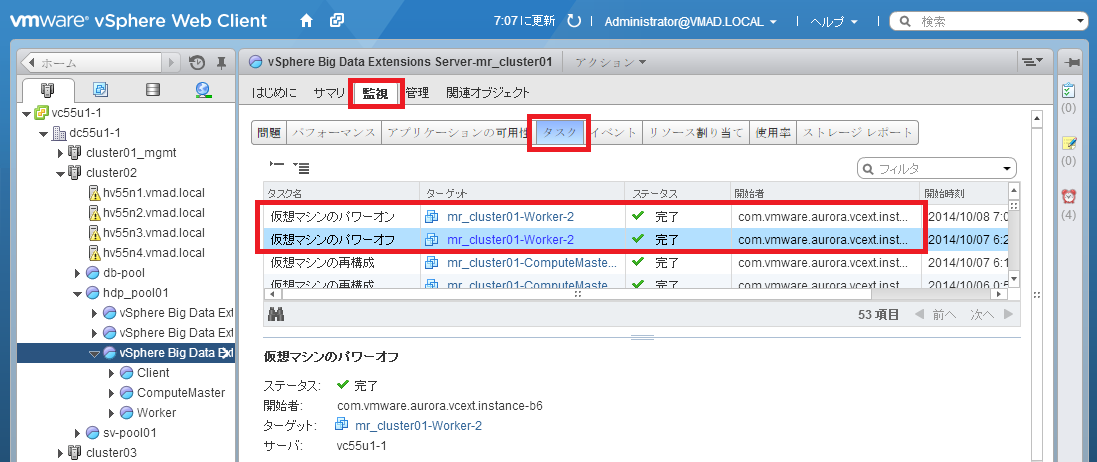The height and width of the screenshot is (462, 1097).
Task: Open the 使用率 sub-tab
Action: (773, 132)
